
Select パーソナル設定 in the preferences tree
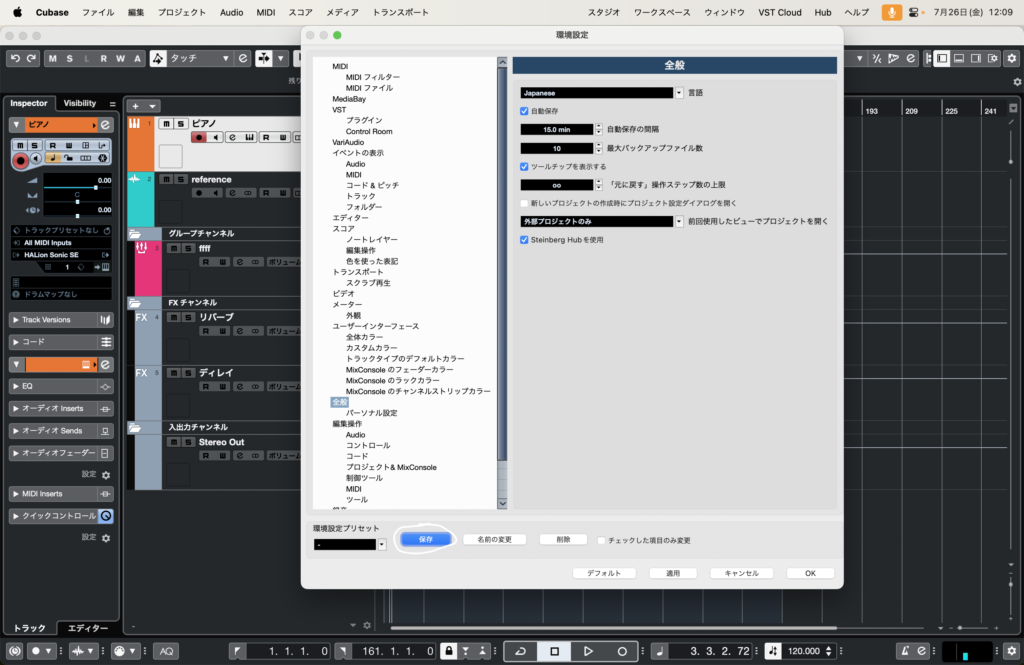point(371,412)
